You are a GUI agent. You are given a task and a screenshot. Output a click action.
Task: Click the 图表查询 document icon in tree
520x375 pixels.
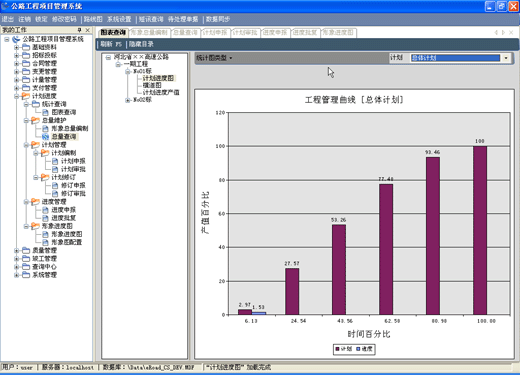click(46, 112)
